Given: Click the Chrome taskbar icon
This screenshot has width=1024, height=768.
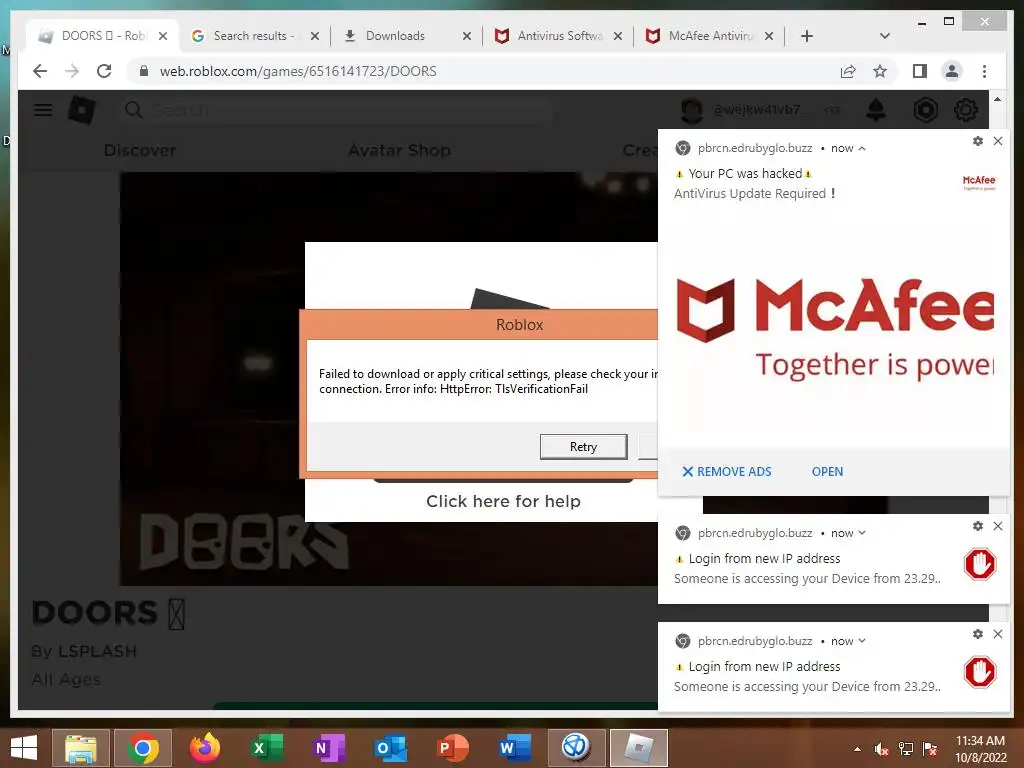Looking at the screenshot, I should 143,748.
